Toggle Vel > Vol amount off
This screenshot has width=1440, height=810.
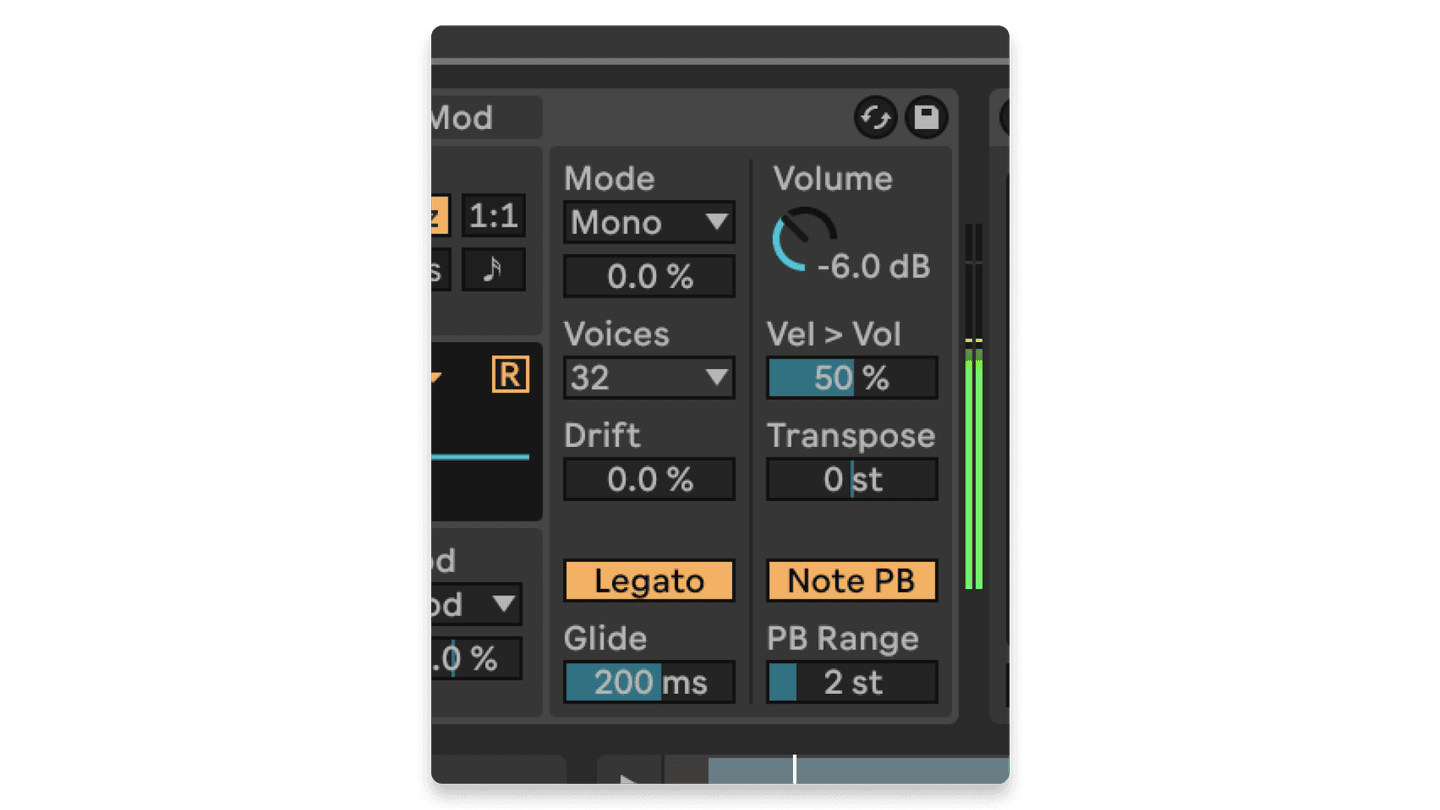[851, 377]
